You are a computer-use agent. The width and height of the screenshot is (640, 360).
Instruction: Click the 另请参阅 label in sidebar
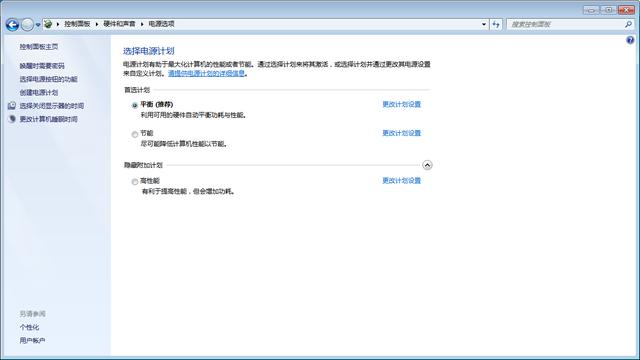point(33,314)
